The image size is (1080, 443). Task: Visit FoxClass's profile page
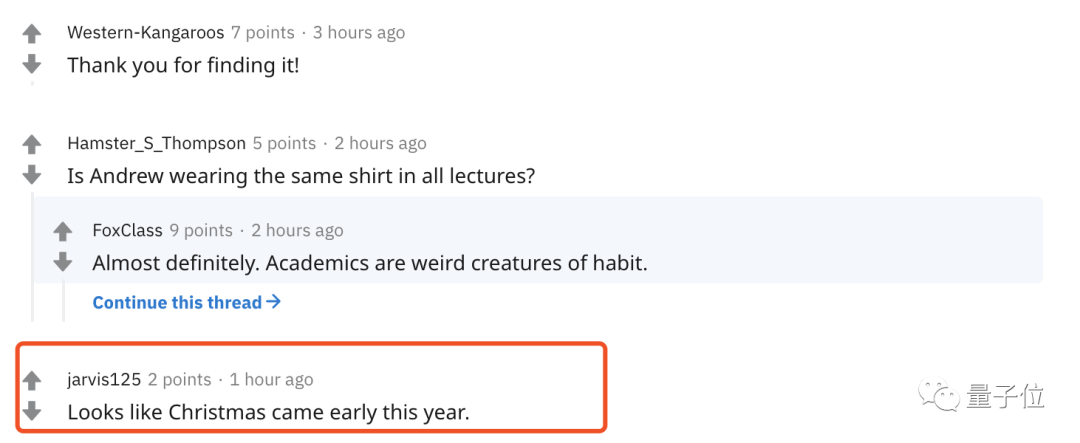click(127, 230)
